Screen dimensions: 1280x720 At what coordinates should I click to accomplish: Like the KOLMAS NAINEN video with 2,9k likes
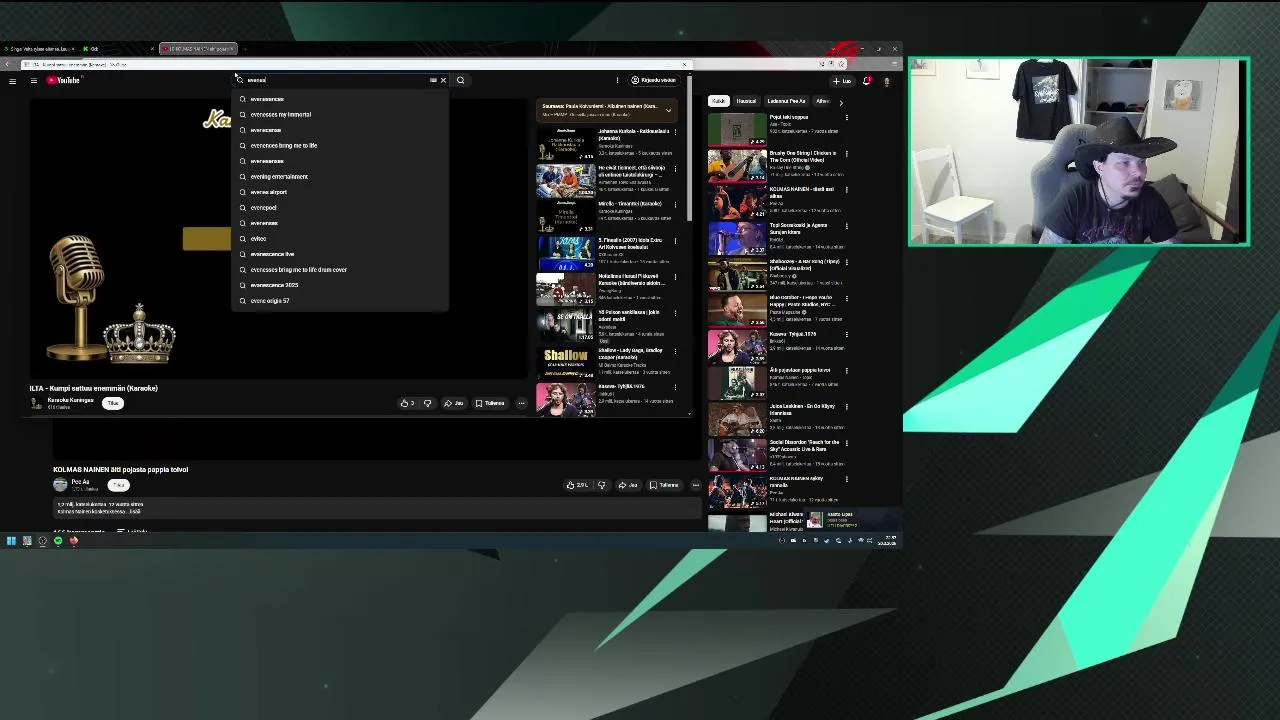tap(577, 485)
